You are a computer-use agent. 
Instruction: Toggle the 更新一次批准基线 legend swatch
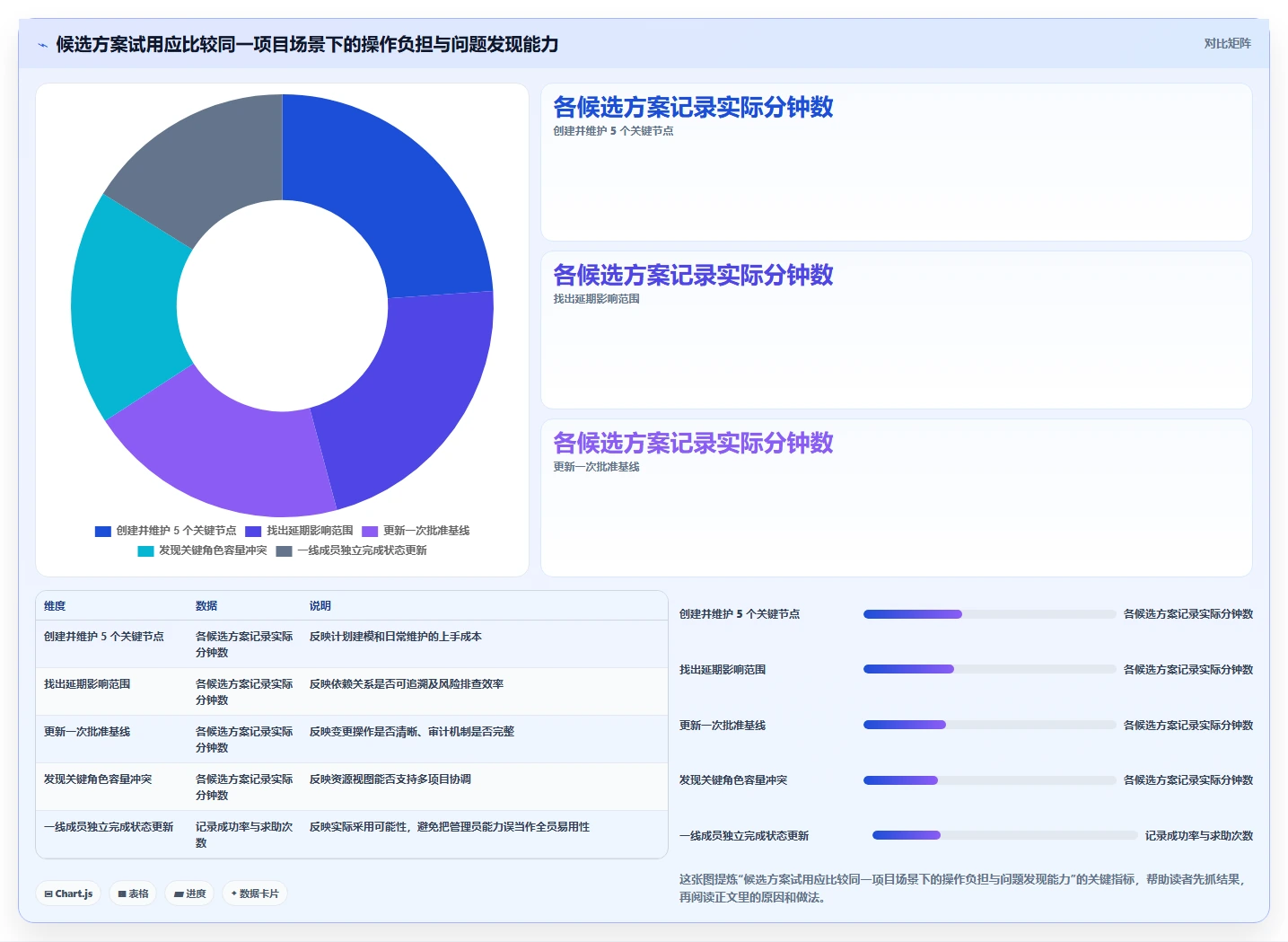[x=370, y=531]
